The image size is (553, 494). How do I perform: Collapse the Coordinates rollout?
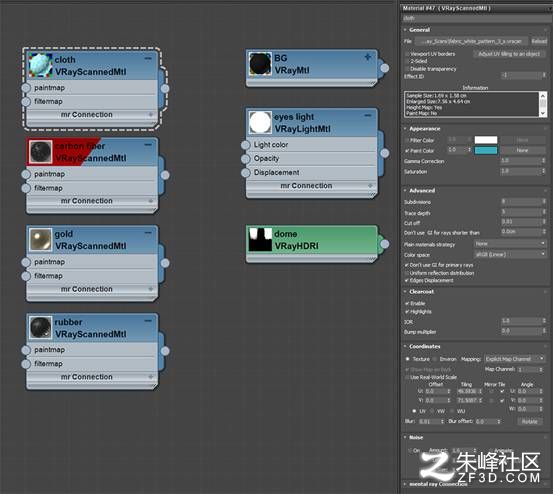point(405,346)
